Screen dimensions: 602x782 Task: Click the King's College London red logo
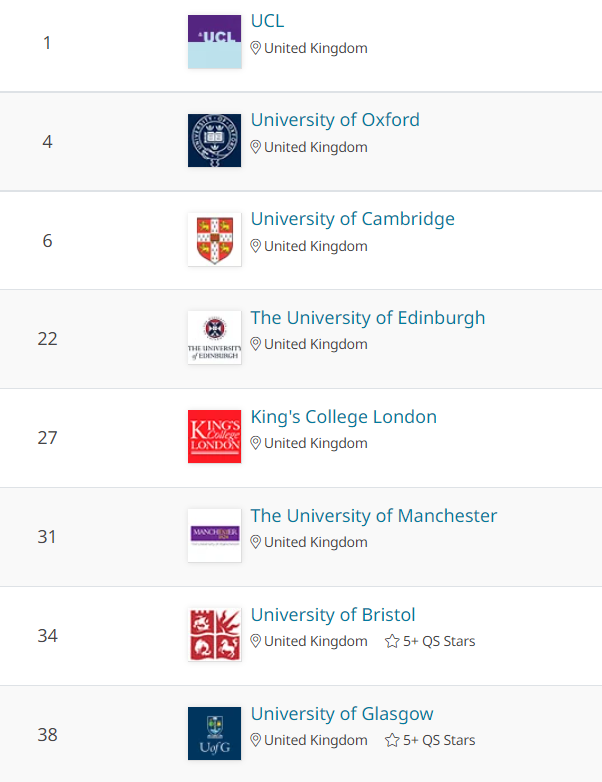click(x=214, y=436)
